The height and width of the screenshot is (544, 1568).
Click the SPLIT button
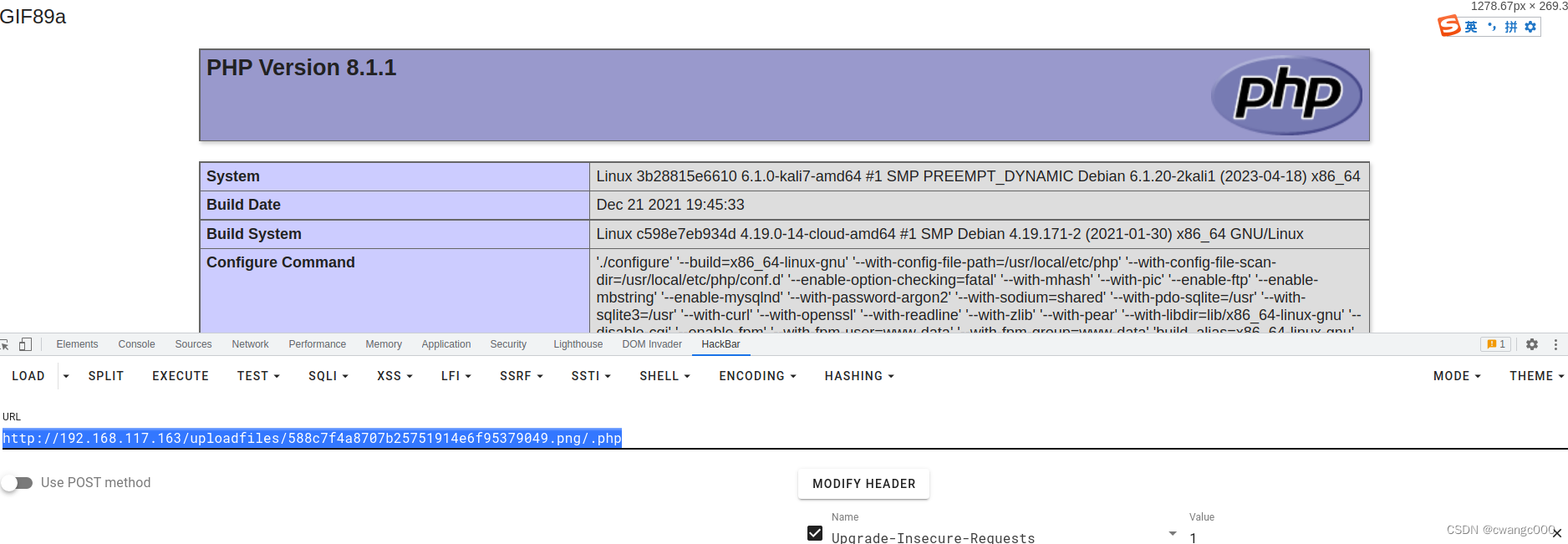(x=106, y=376)
